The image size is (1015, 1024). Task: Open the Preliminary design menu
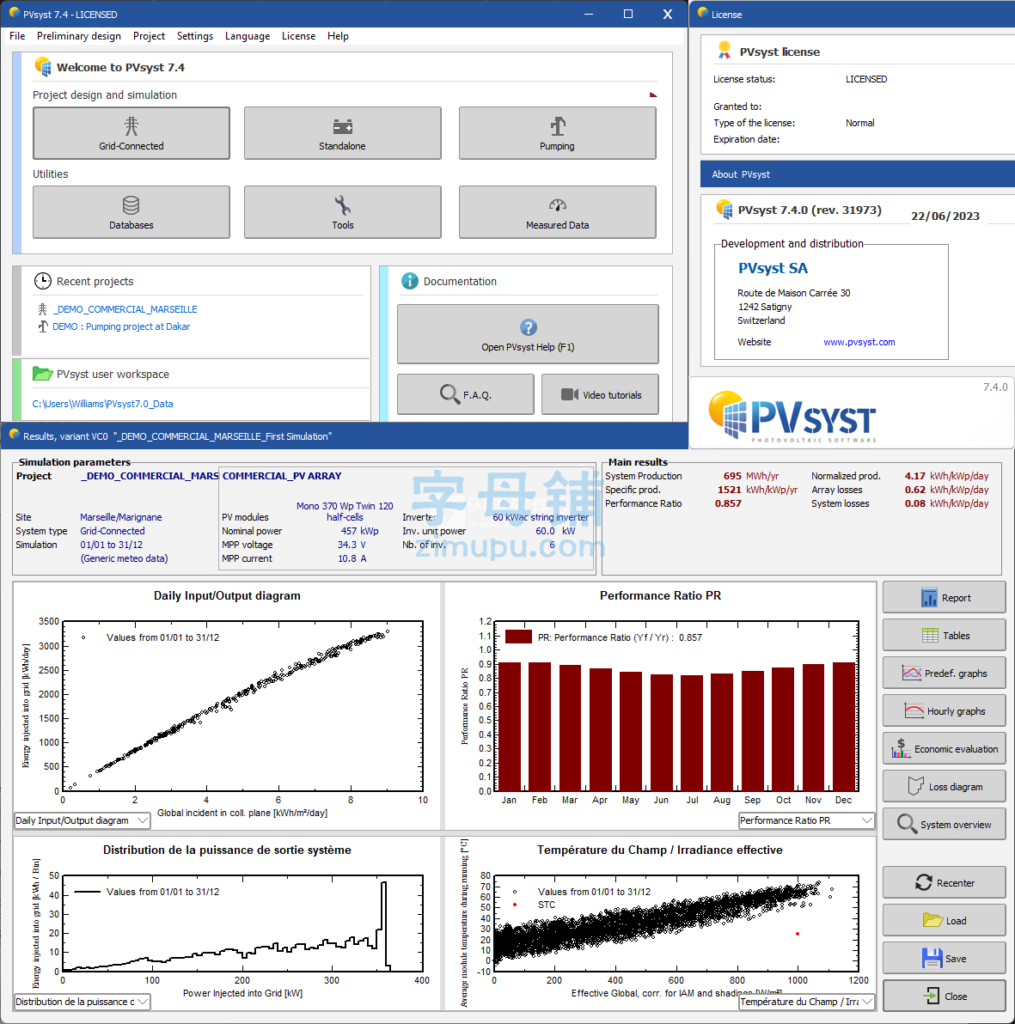tap(79, 36)
